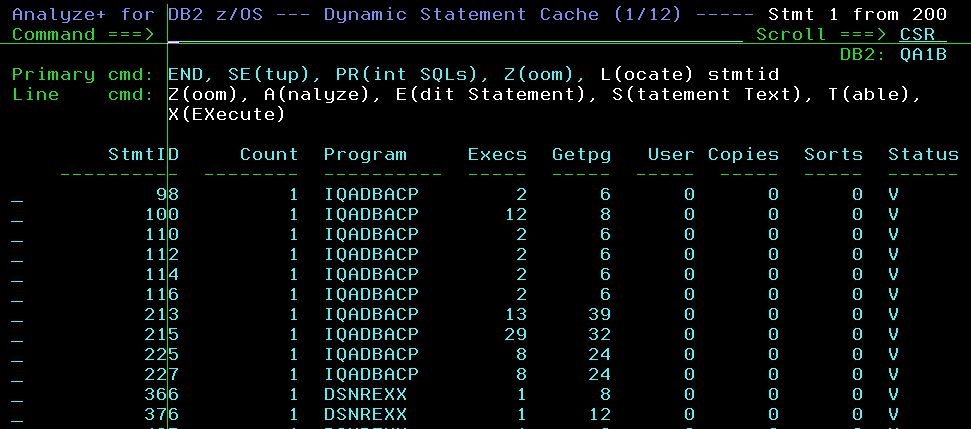Click the Command input field
Viewport: 971px width, 429px height.
point(455,35)
